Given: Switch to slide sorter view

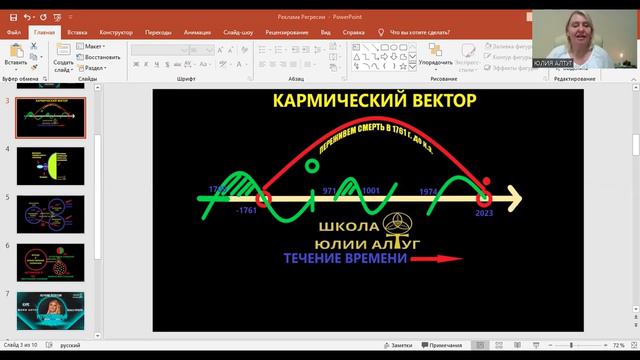Looking at the screenshot, I should coord(499,345).
